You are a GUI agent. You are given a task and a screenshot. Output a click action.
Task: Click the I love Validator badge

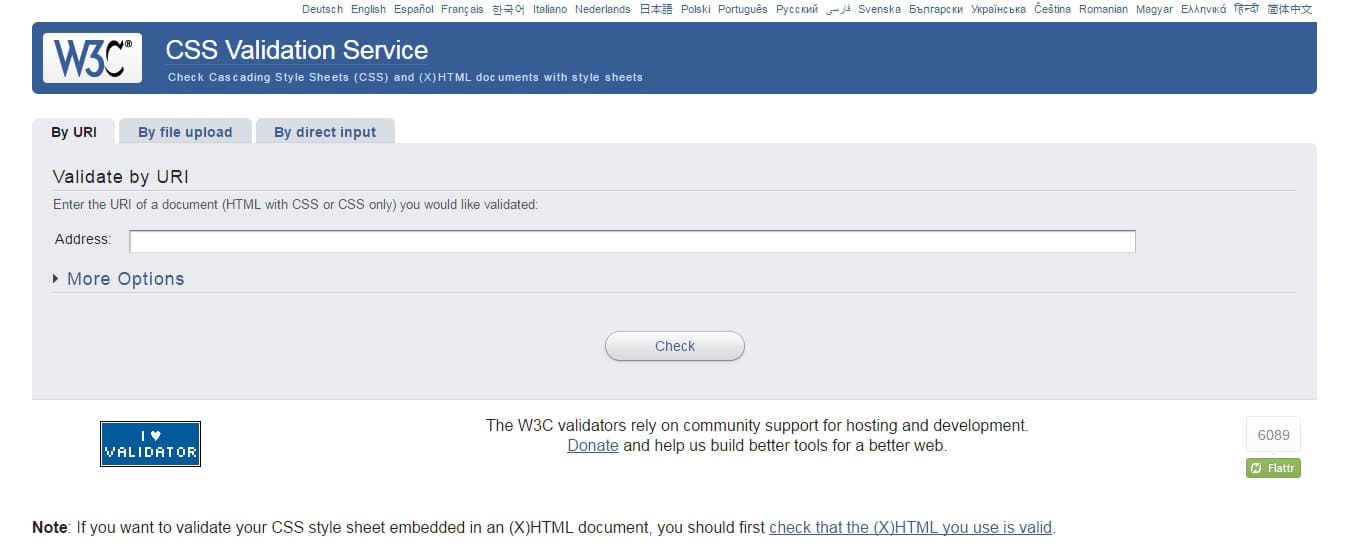tap(150, 443)
